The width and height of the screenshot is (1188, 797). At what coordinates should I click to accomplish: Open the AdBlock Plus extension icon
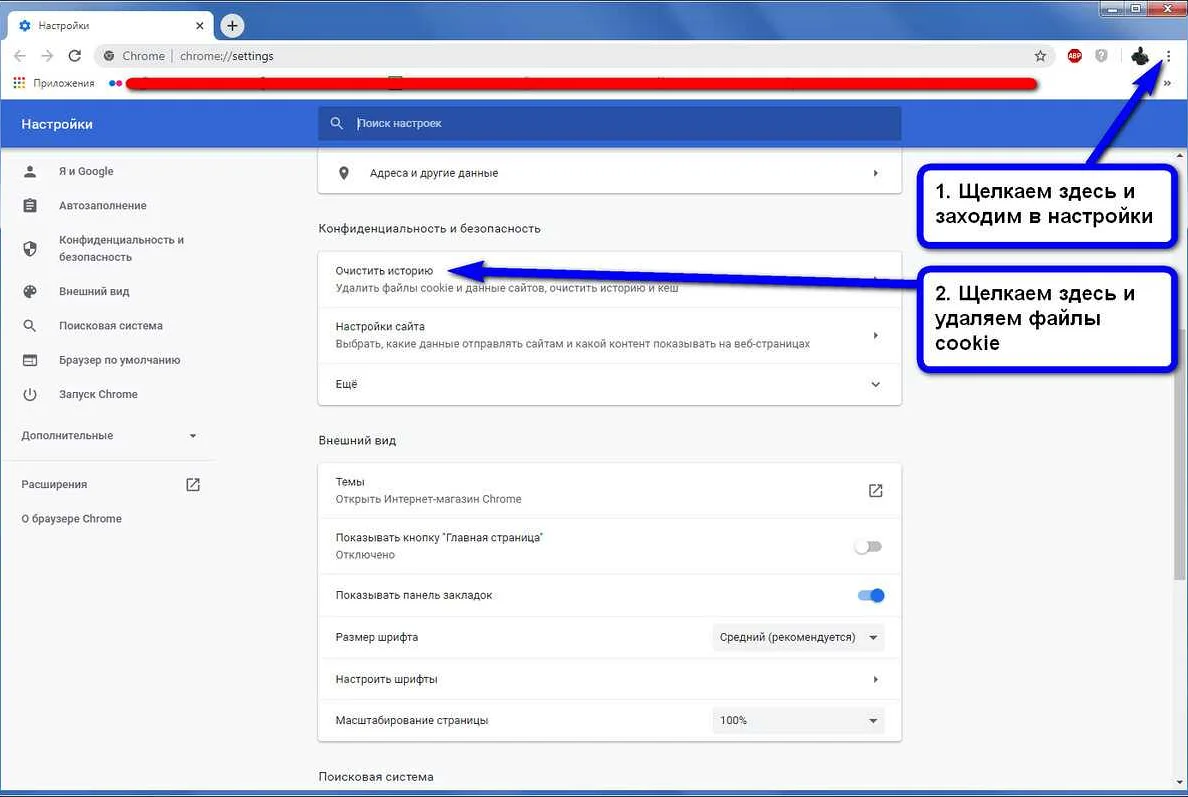pos(1074,56)
